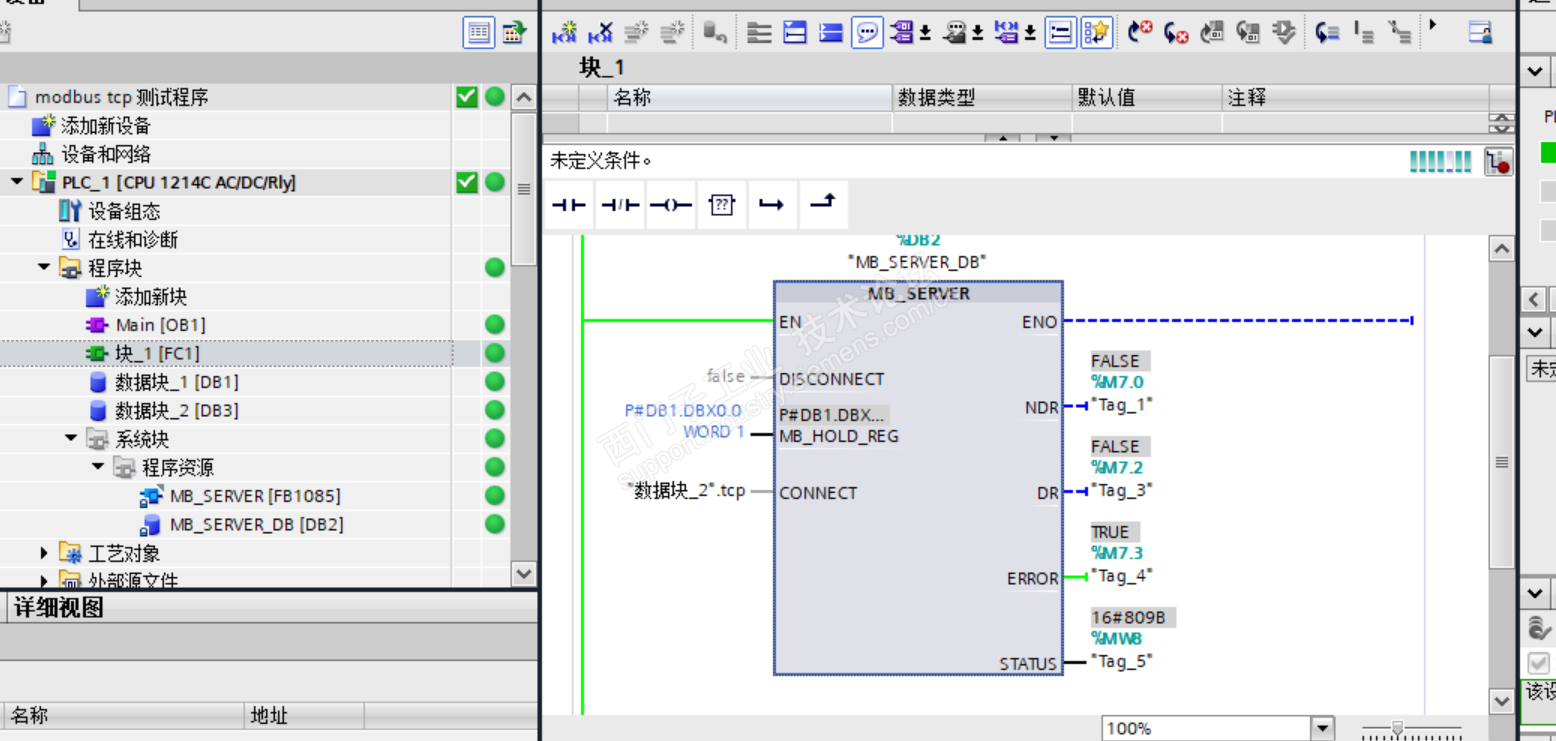Click the editor vertical scrollbar down arrow
The width and height of the screenshot is (1556, 741).
click(x=1501, y=701)
